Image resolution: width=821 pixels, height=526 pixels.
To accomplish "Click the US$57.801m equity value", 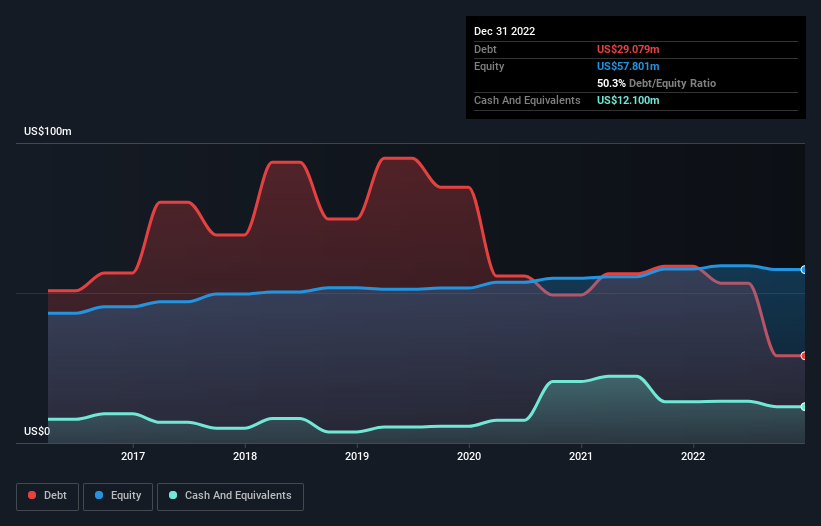I will [628, 66].
